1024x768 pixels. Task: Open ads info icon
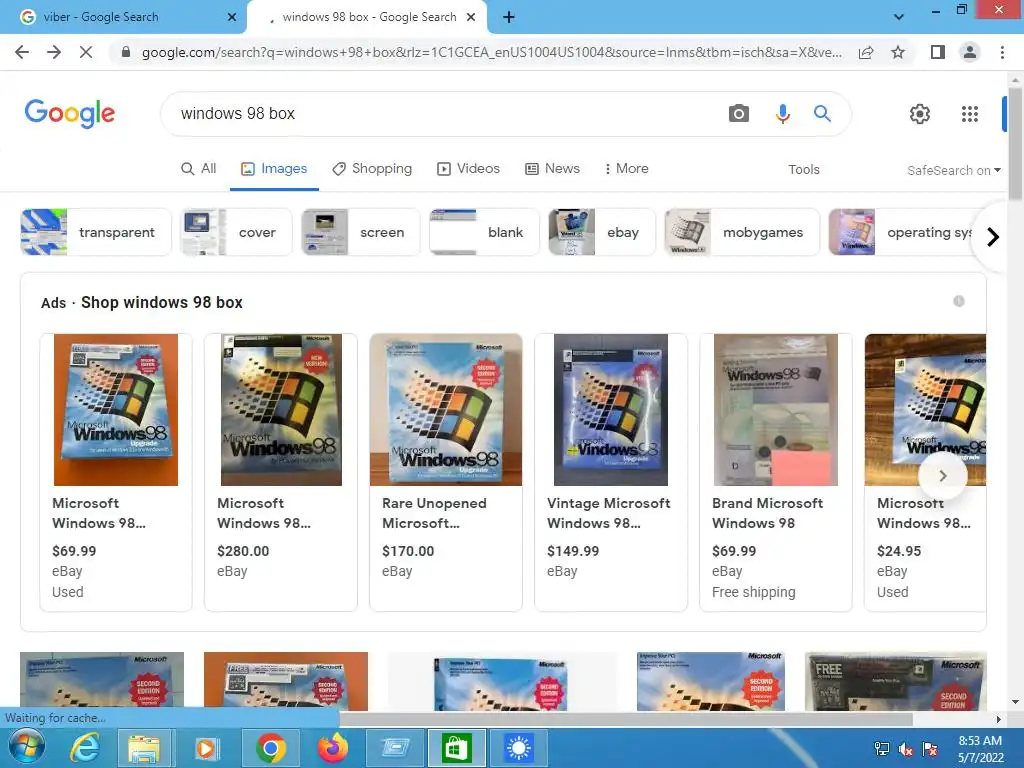959,301
